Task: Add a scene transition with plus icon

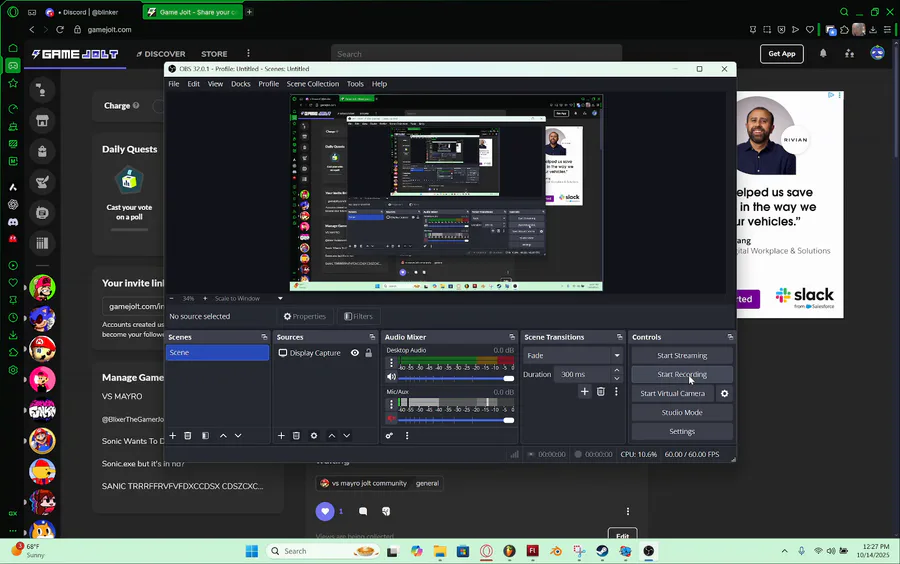Action: coord(584,391)
